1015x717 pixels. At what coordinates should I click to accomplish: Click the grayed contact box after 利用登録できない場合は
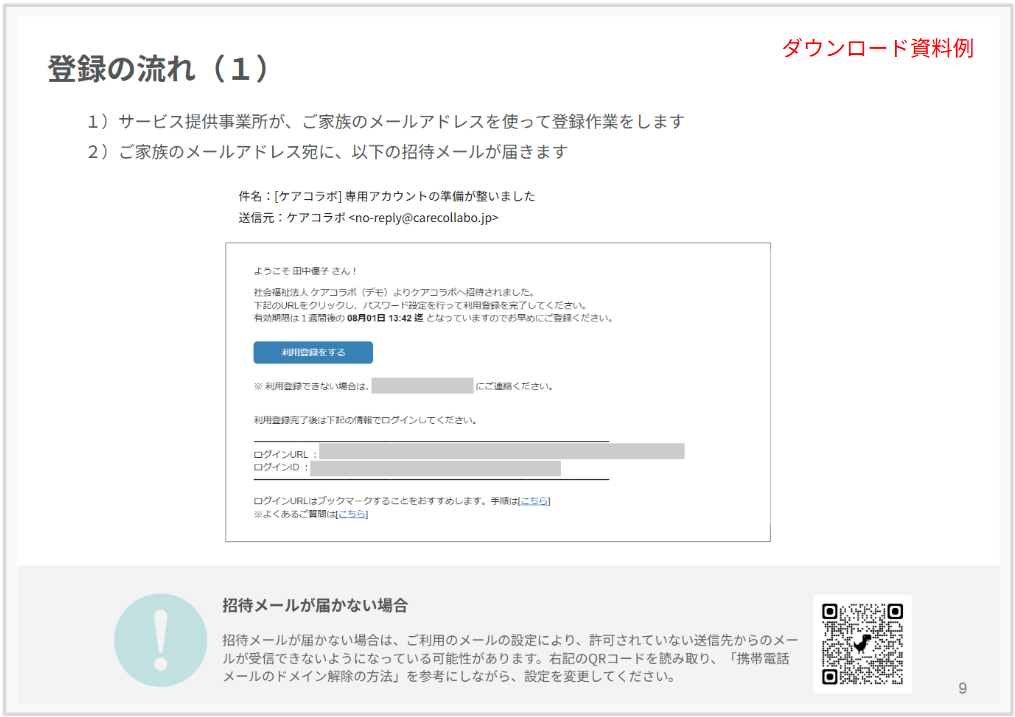(x=423, y=386)
